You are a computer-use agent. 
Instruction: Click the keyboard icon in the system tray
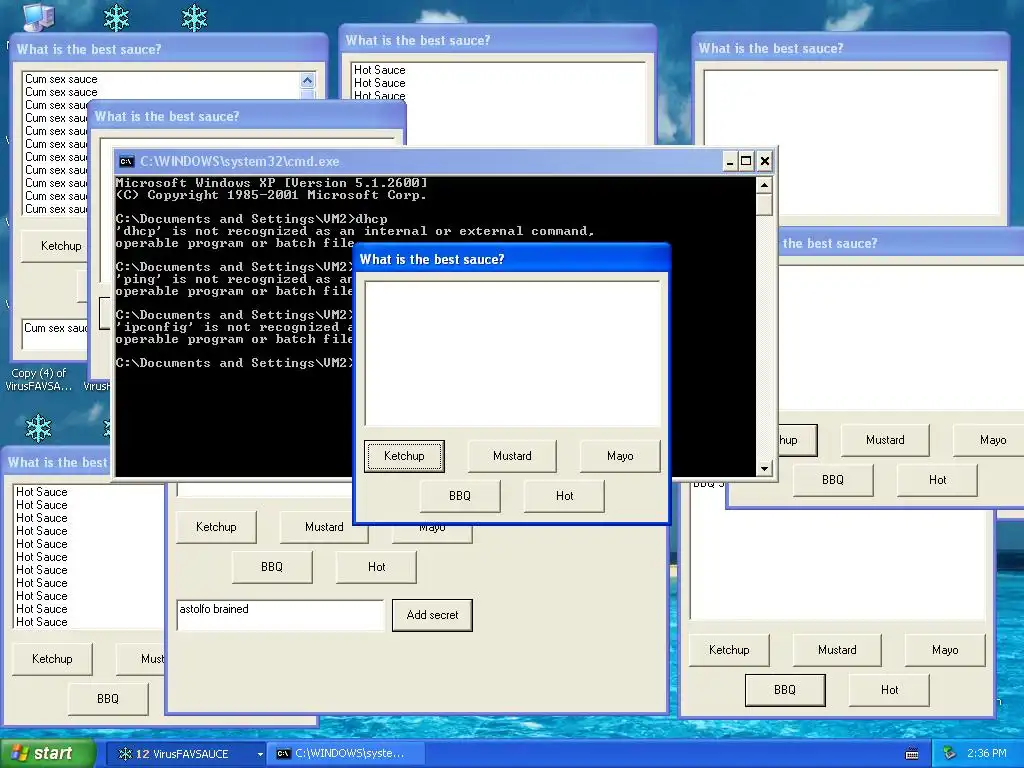pyautogui.click(x=912, y=754)
